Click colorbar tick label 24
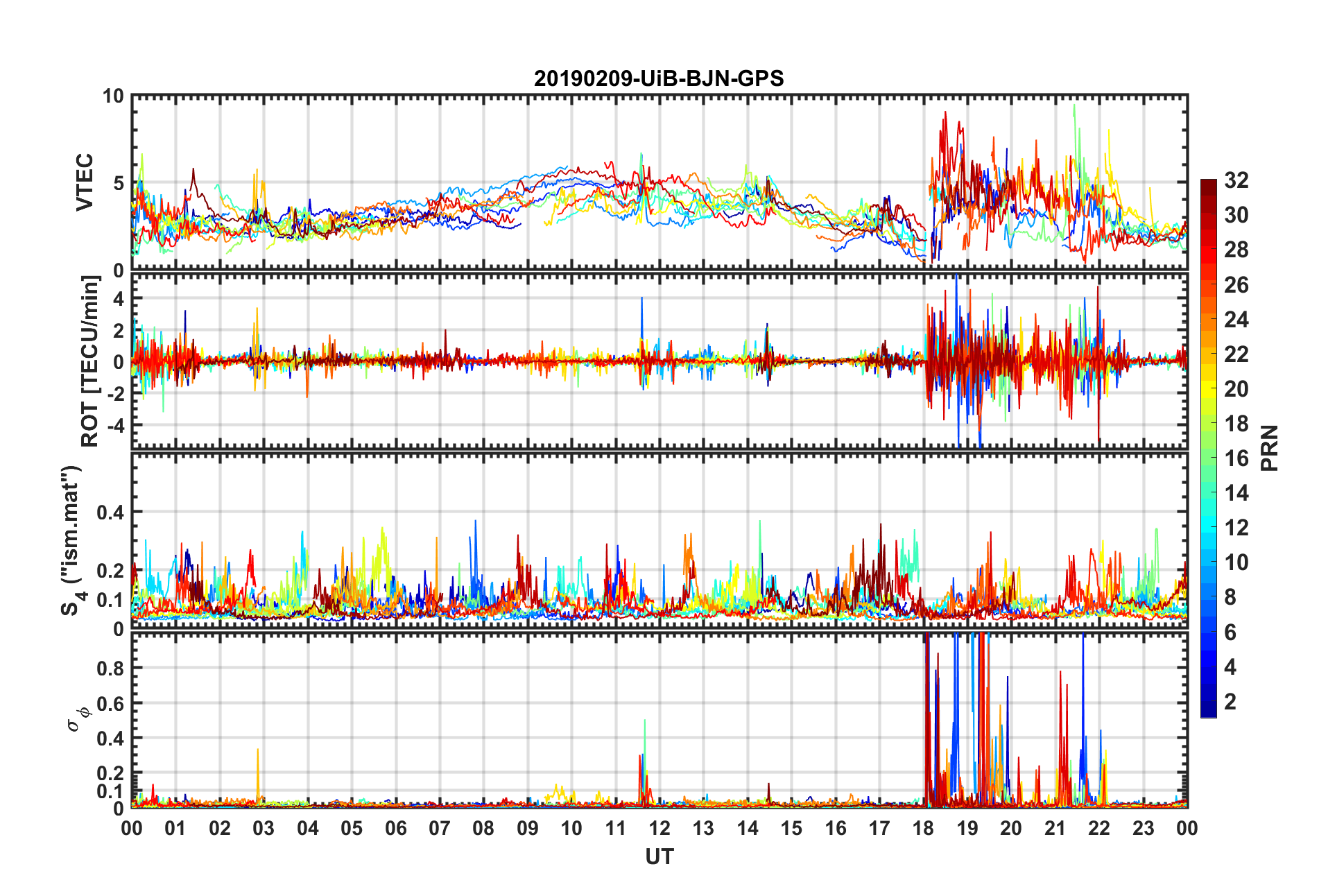The width and height of the screenshot is (1319, 896). click(1236, 320)
